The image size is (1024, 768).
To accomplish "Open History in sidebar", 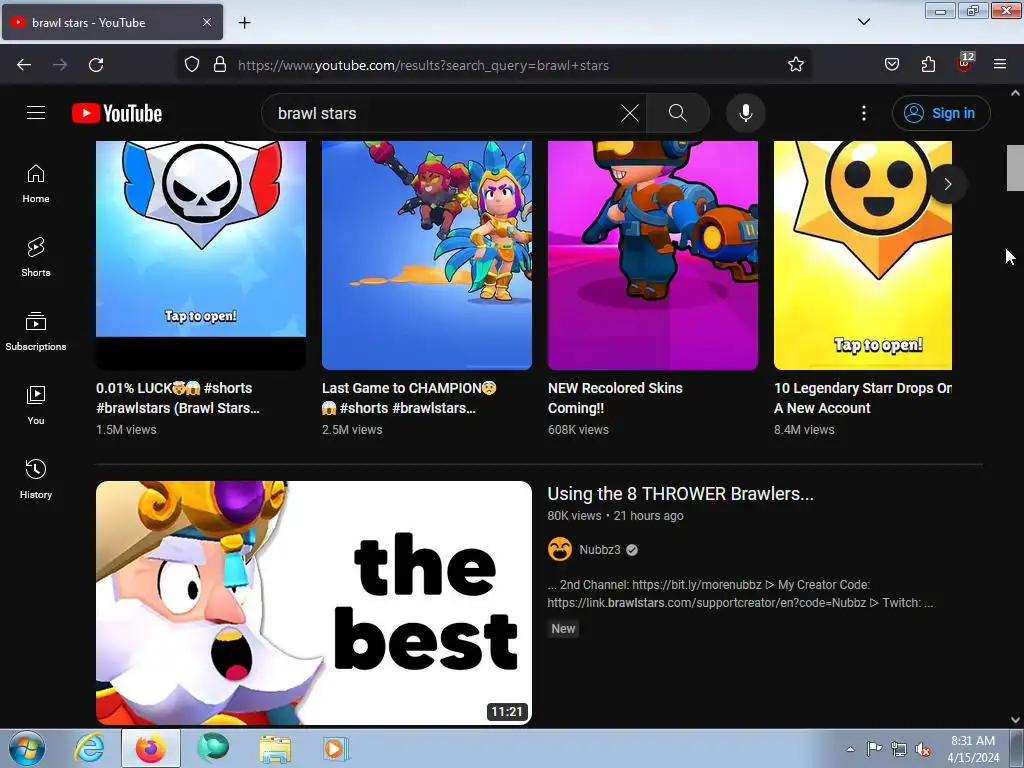I will click(36, 479).
